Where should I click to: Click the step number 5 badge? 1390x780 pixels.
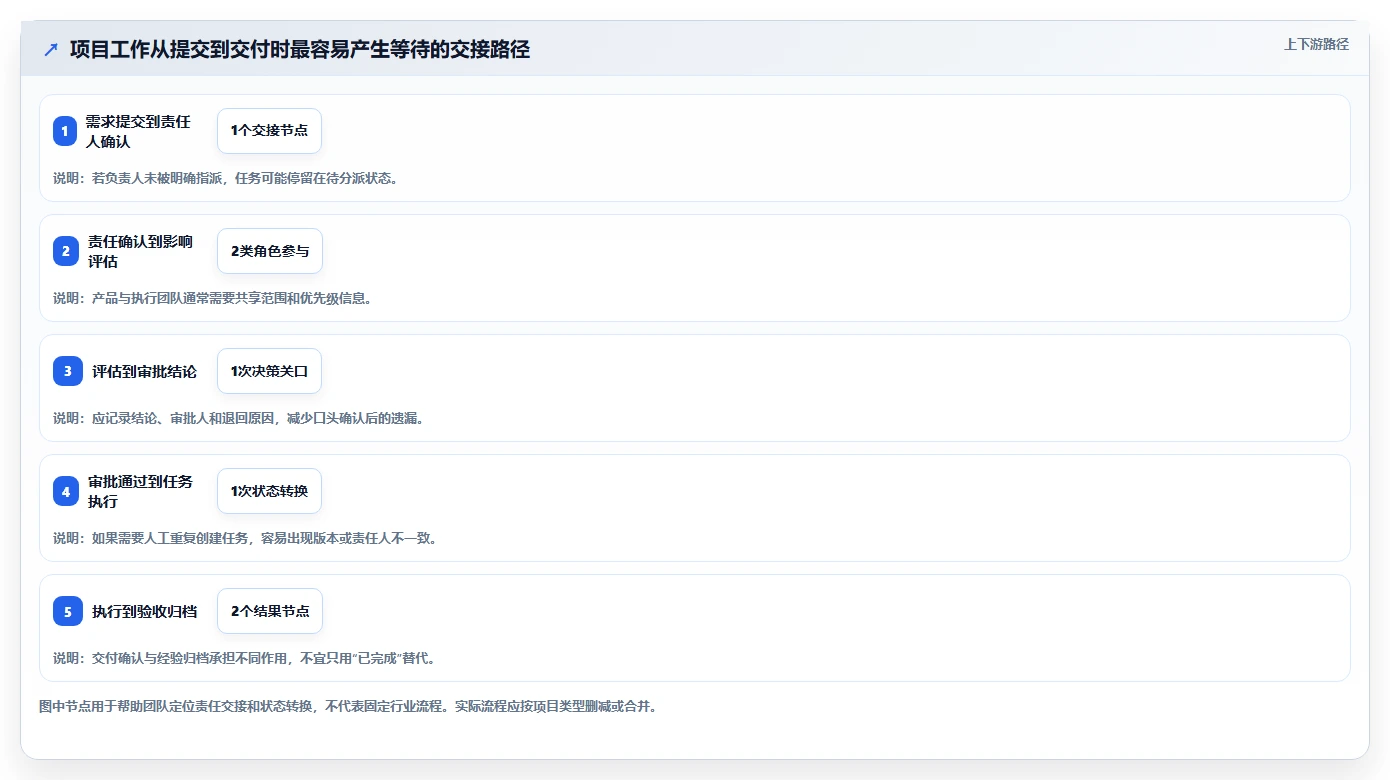pos(68,611)
